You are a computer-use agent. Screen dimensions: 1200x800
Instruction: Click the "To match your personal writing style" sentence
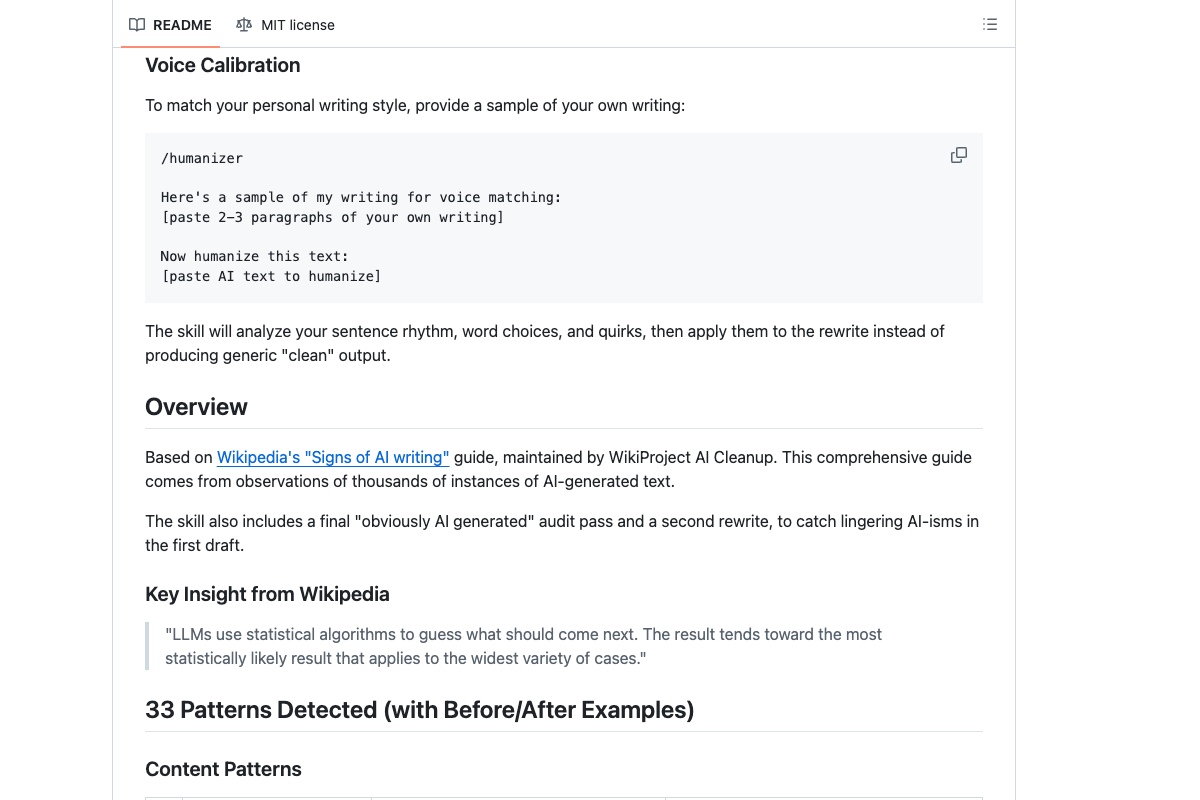[415, 105]
